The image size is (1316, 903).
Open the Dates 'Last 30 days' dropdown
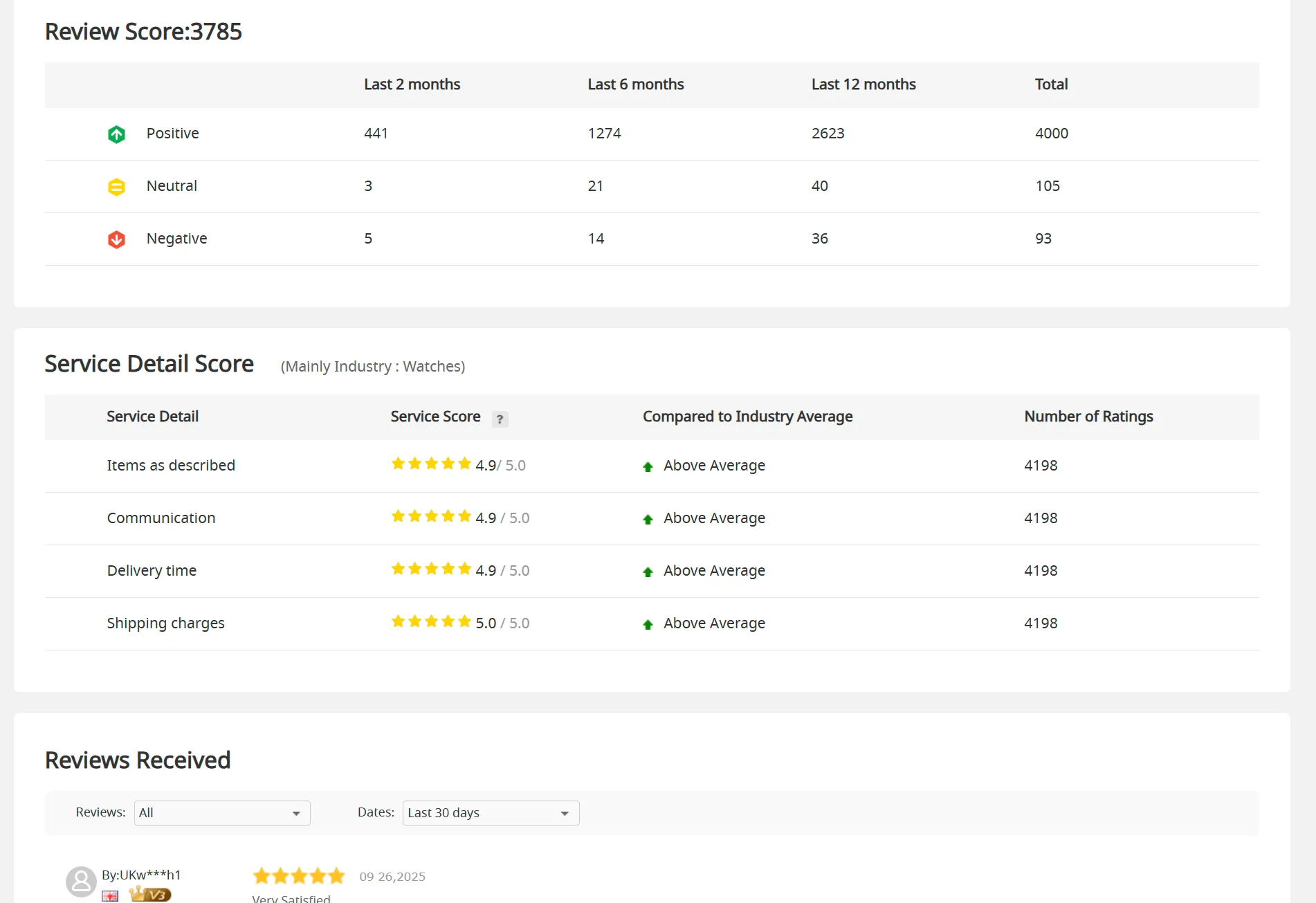tap(491, 813)
